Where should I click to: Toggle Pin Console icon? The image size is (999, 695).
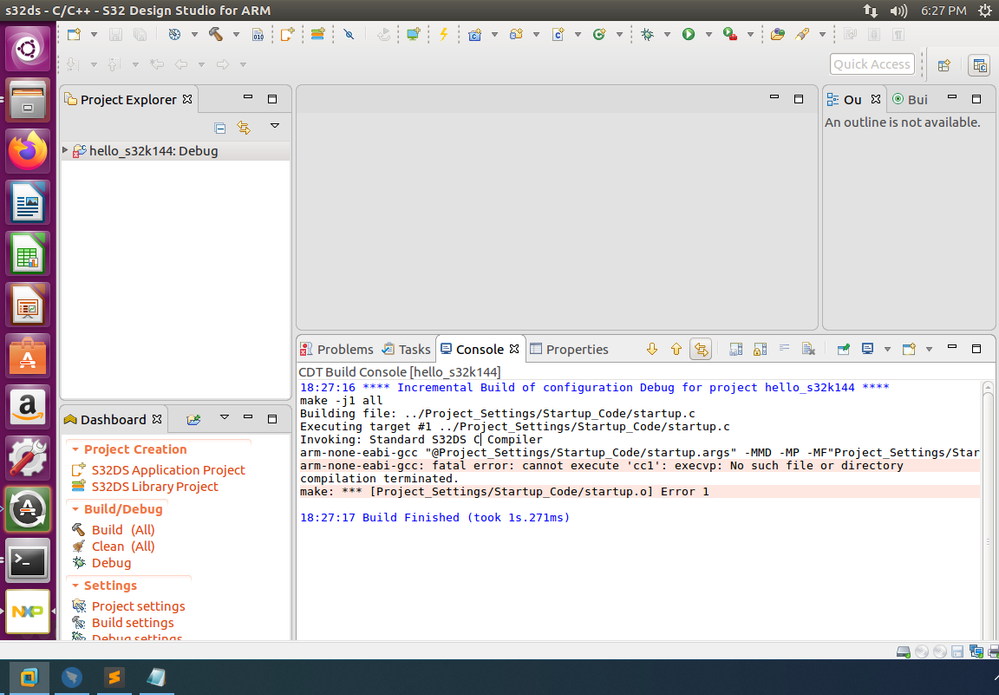coord(844,349)
